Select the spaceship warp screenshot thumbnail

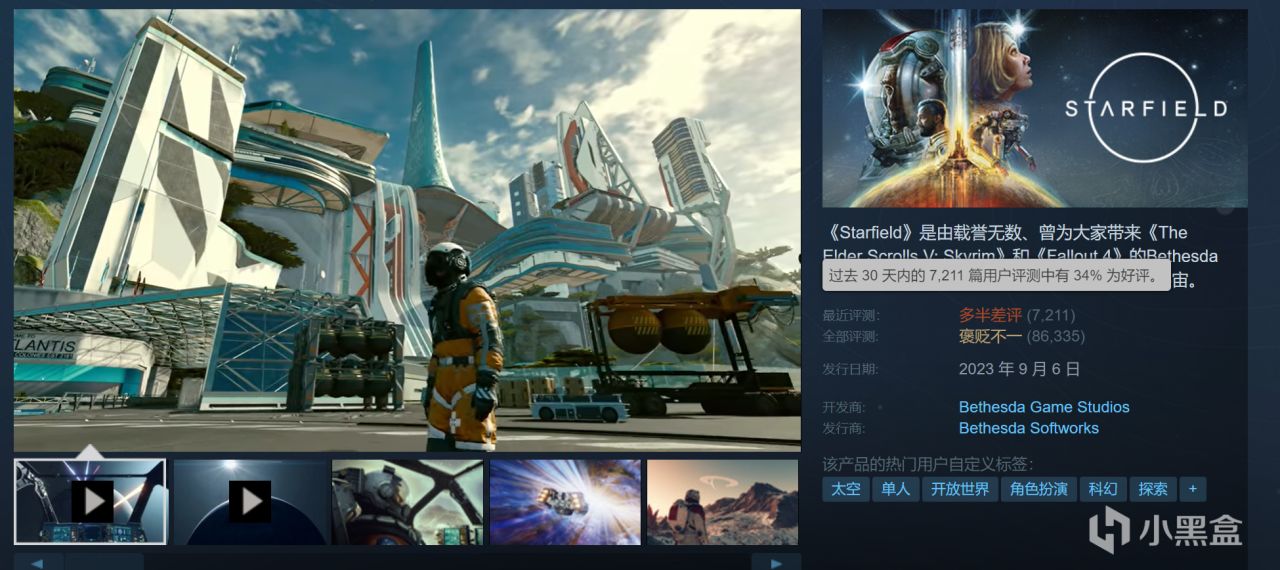(x=565, y=501)
